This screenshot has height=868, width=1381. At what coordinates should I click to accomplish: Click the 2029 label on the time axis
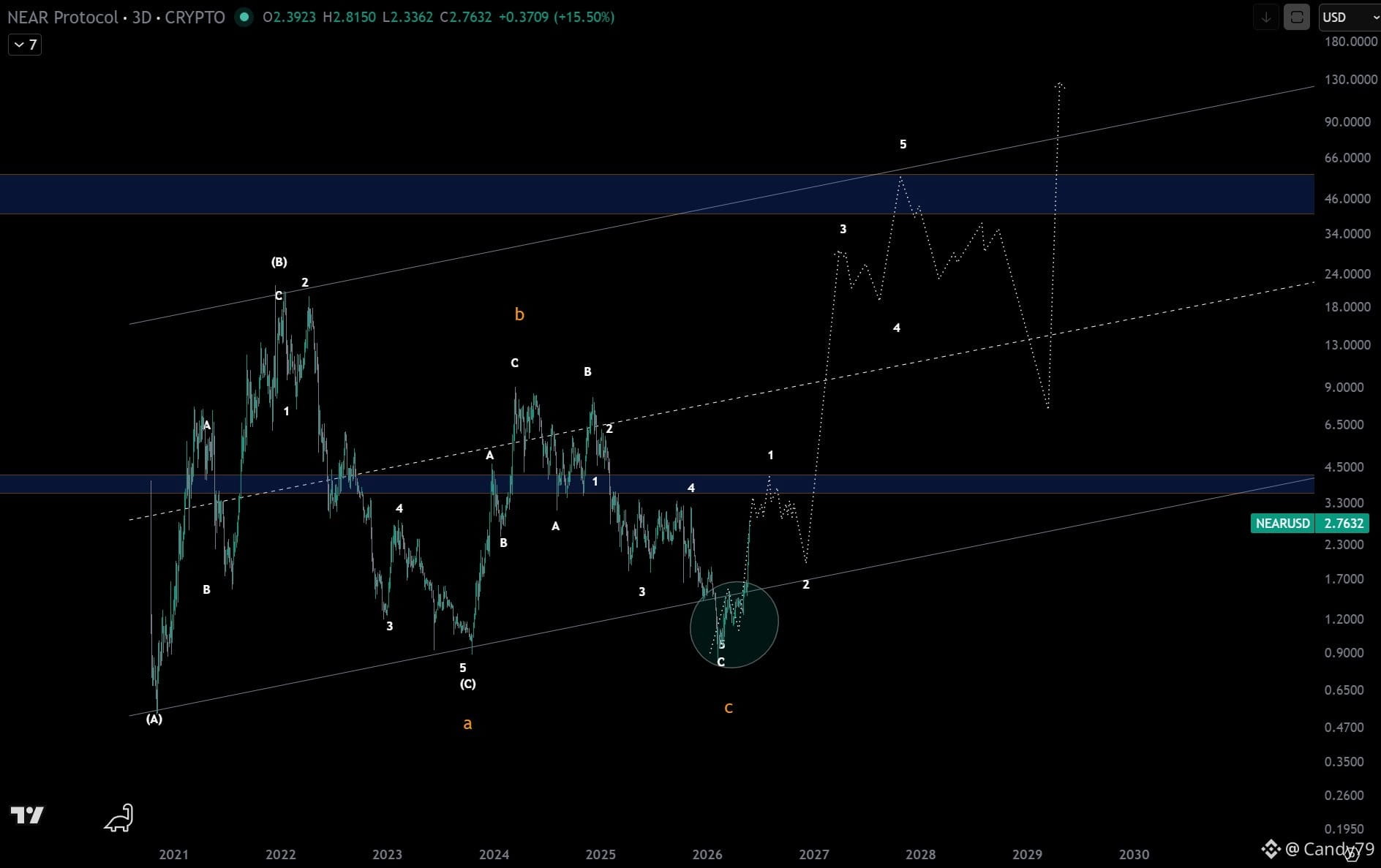[x=1027, y=854]
